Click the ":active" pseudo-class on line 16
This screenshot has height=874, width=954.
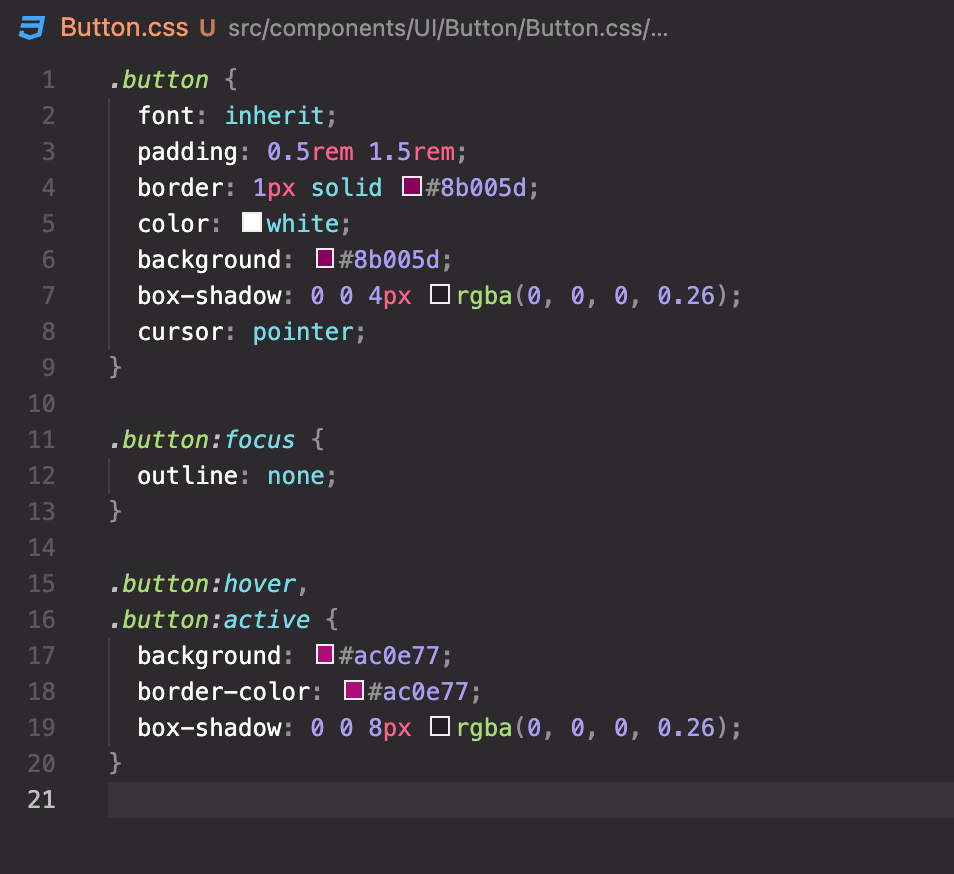click(260, 620)
